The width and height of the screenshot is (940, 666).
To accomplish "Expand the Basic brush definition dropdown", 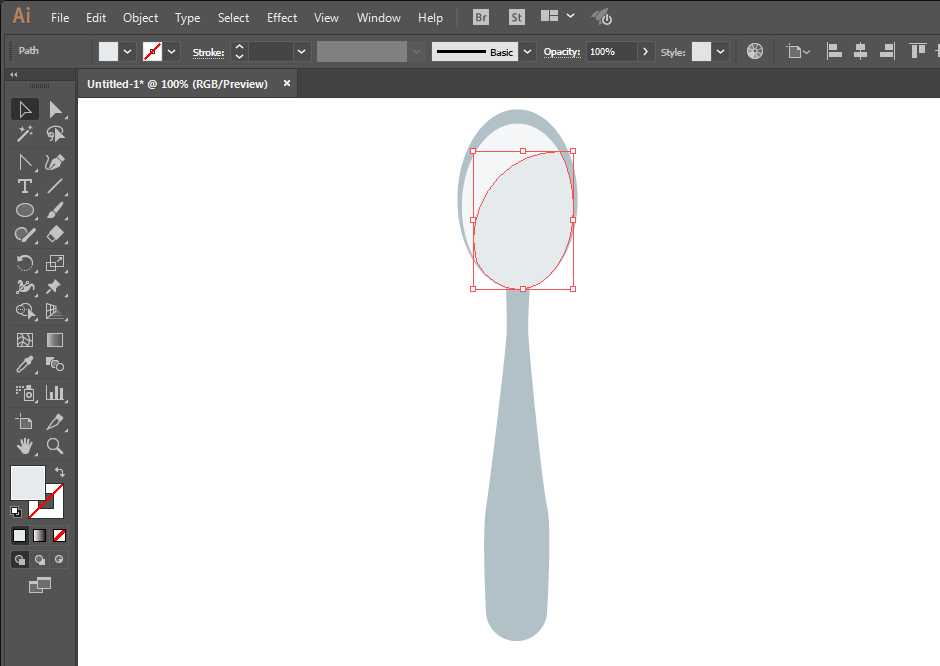I will 527,50.
